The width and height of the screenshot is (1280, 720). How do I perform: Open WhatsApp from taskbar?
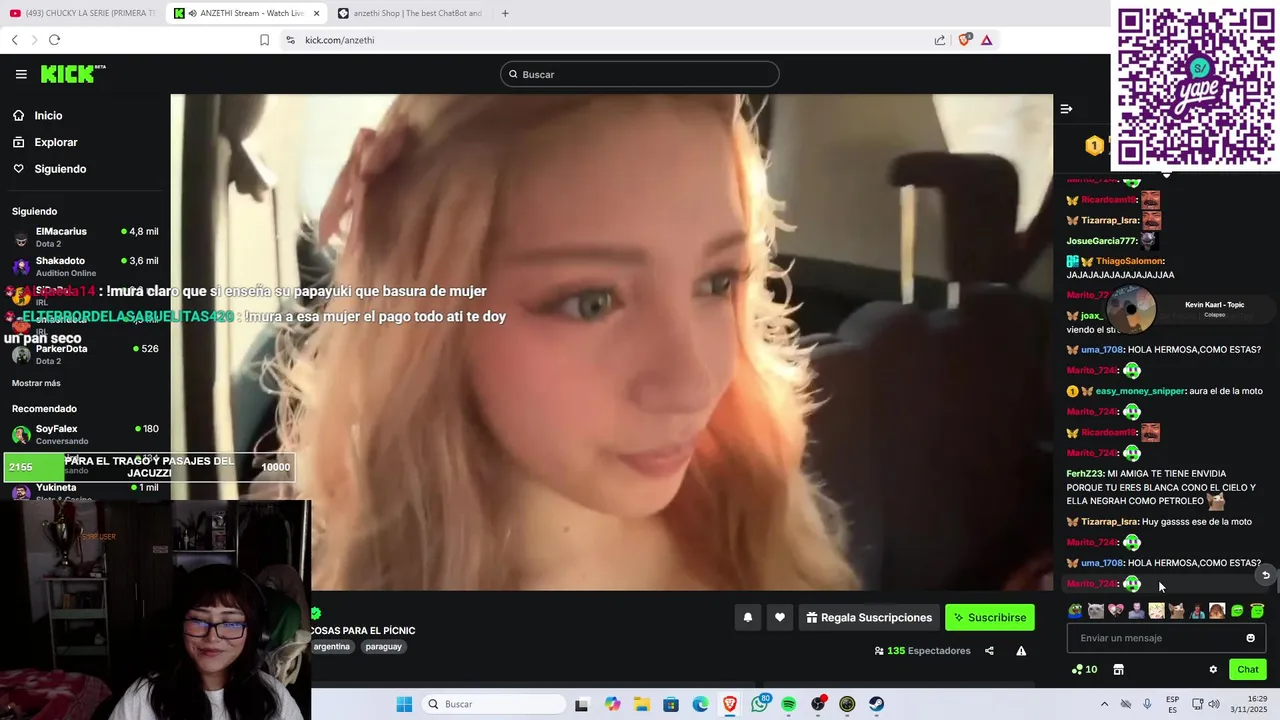click(760, 704)
